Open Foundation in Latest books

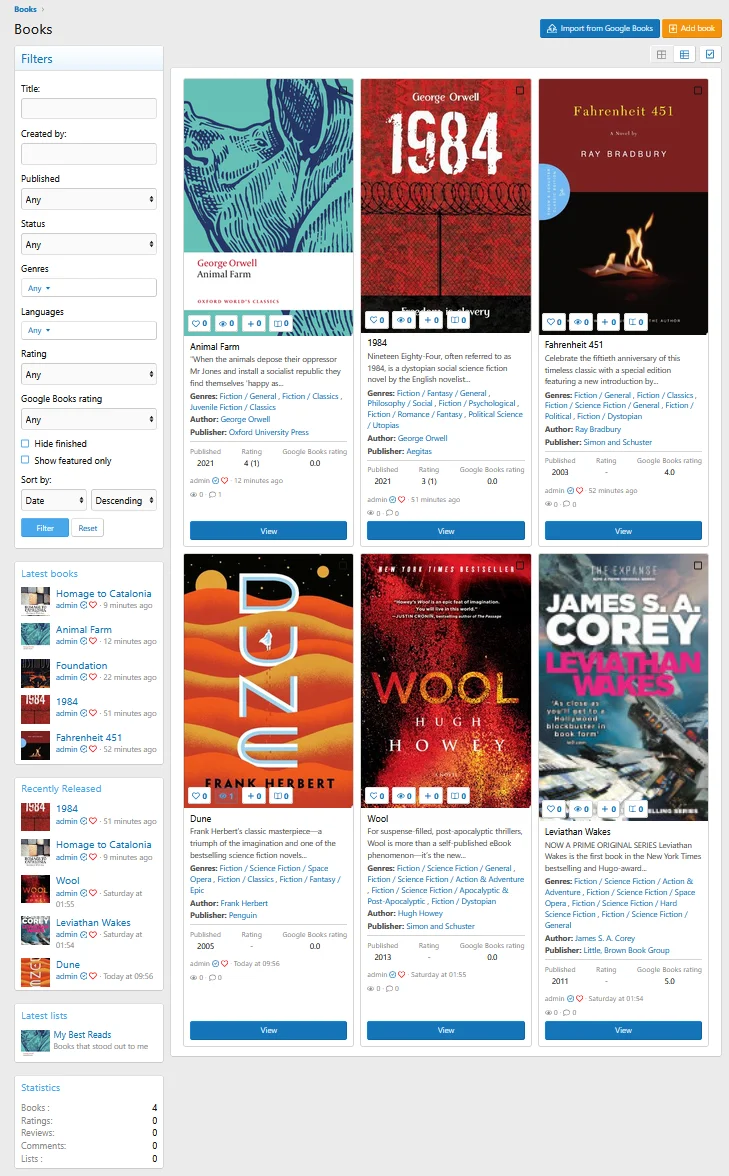[x=81, y=665]
